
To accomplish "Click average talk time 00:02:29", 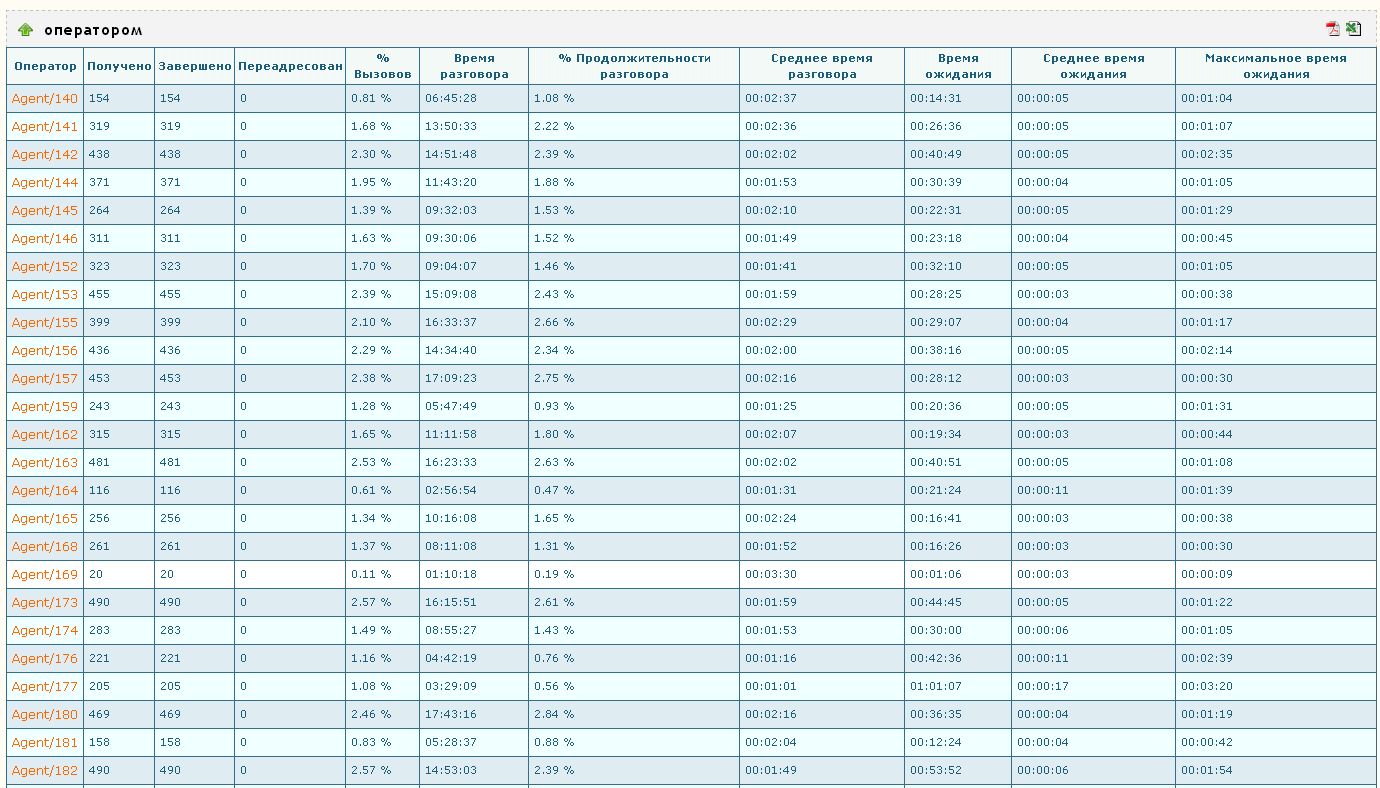I will click(770, 322).
